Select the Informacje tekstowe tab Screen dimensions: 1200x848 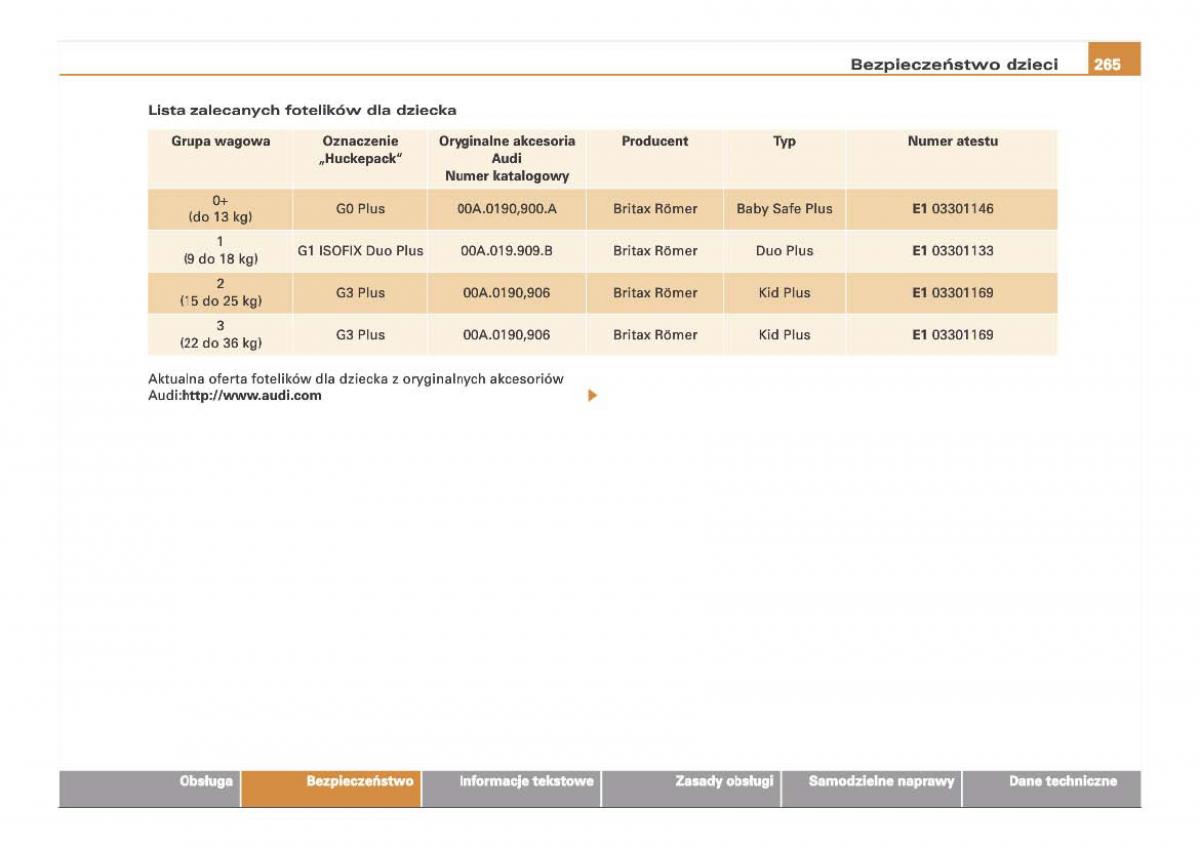click(x=511, y=788)
